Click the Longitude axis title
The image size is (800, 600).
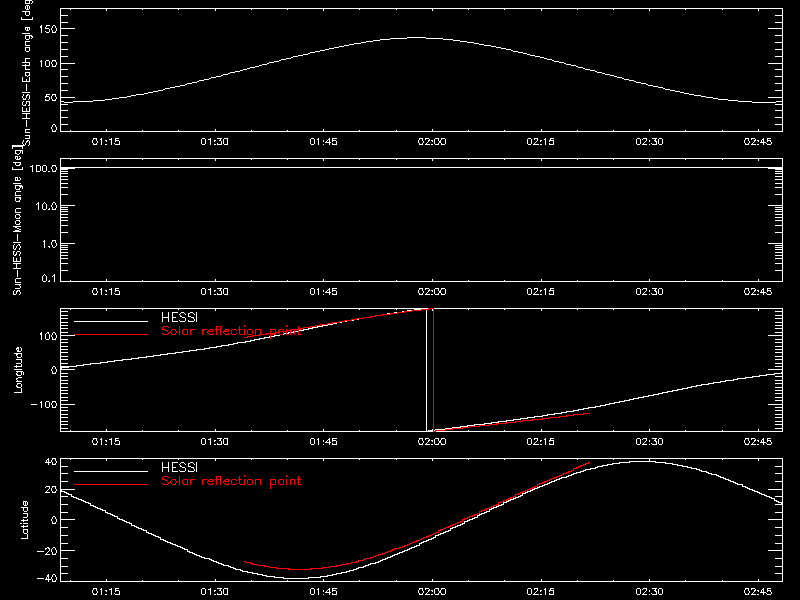pos(18,370)
